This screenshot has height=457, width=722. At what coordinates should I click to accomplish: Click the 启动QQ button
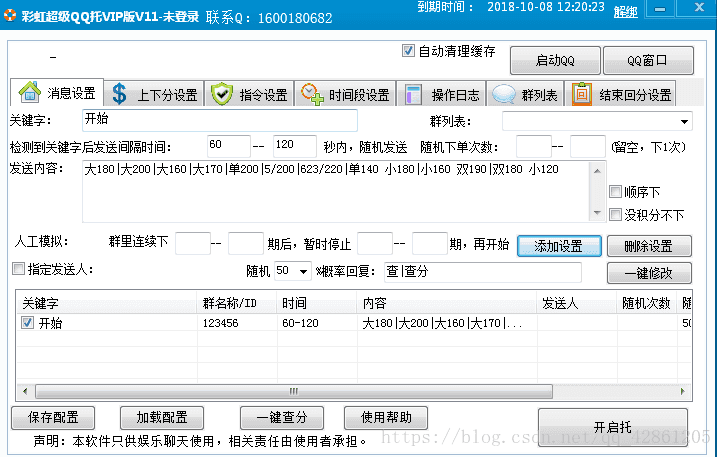(x=555, y=60)
